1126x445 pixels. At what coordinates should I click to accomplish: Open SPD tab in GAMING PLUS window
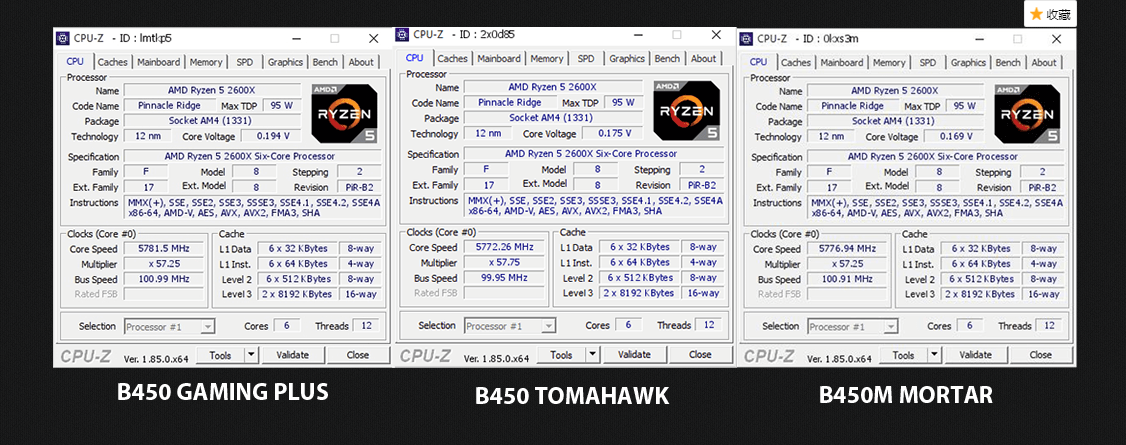[x=245, y=62]
